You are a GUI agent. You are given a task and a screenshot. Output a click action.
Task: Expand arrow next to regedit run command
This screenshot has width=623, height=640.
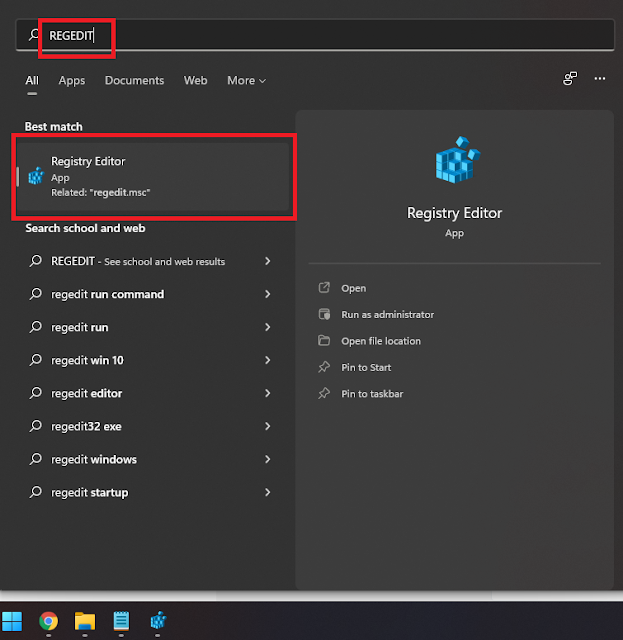(x=267, y=294)
